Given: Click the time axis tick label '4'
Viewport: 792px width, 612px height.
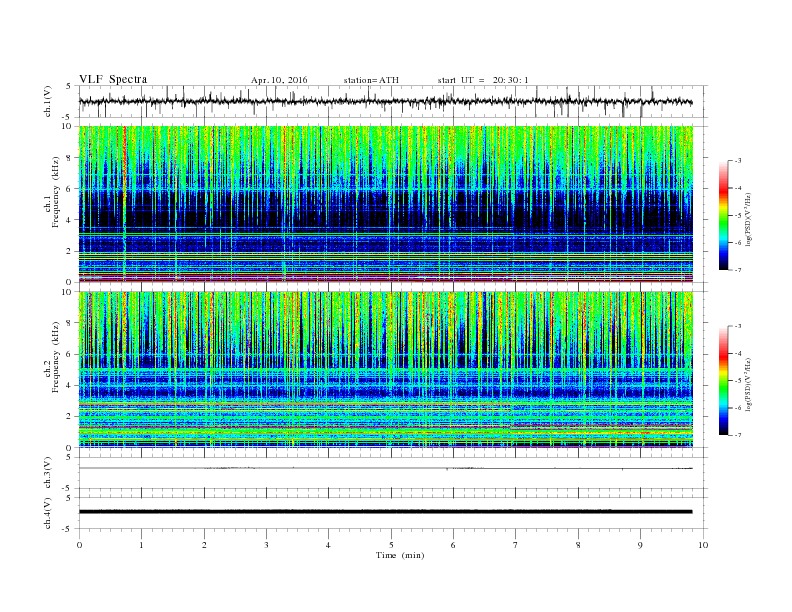Looking at the screenshot, I should pos(329,545).
